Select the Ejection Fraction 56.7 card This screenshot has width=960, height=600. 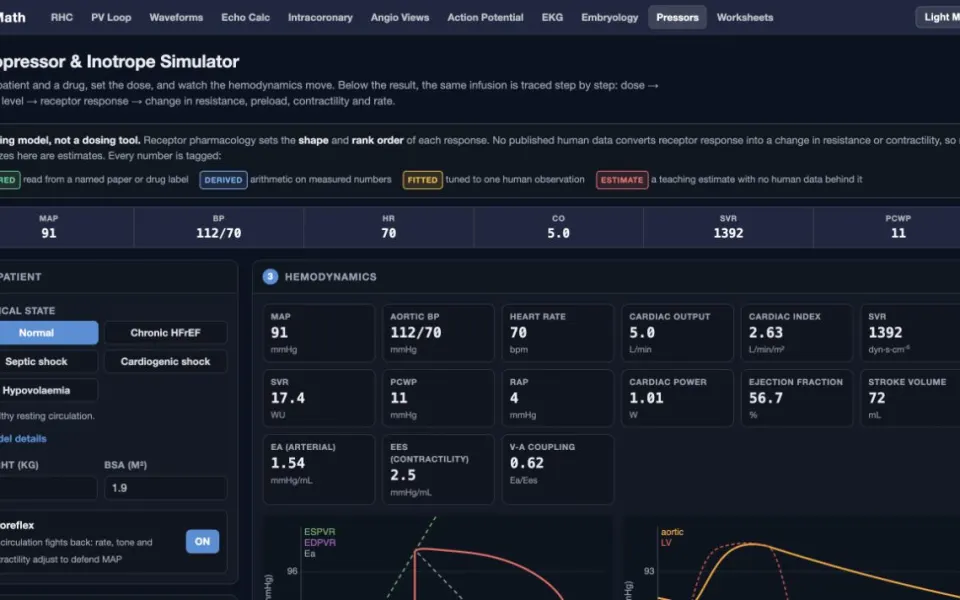[797, 398]
